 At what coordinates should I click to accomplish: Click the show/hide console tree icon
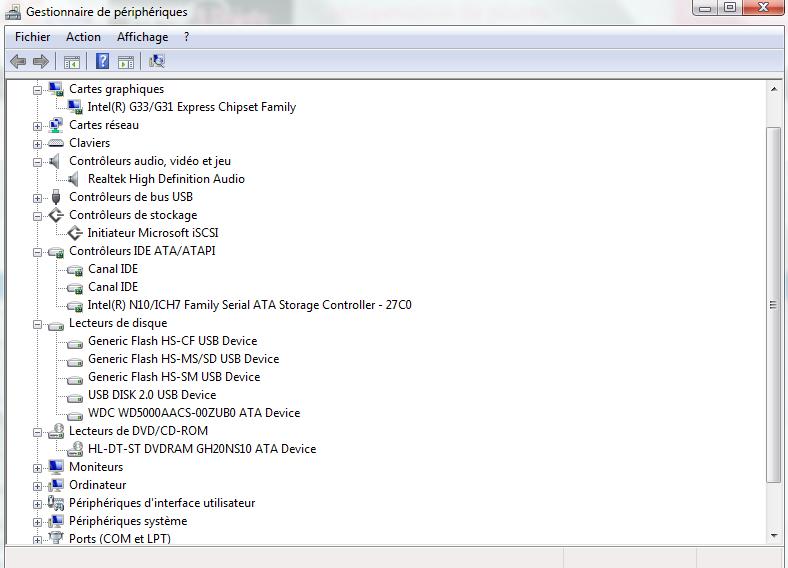coord(72,62)
